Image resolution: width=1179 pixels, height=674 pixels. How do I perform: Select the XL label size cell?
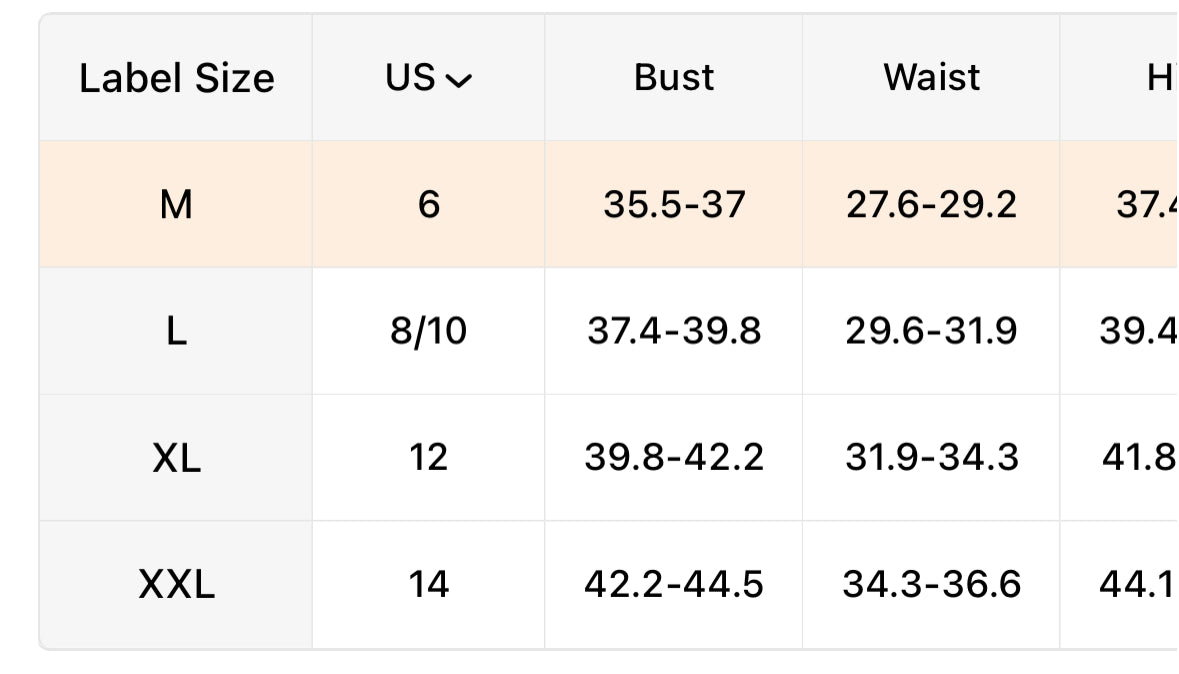coord(176,457)
